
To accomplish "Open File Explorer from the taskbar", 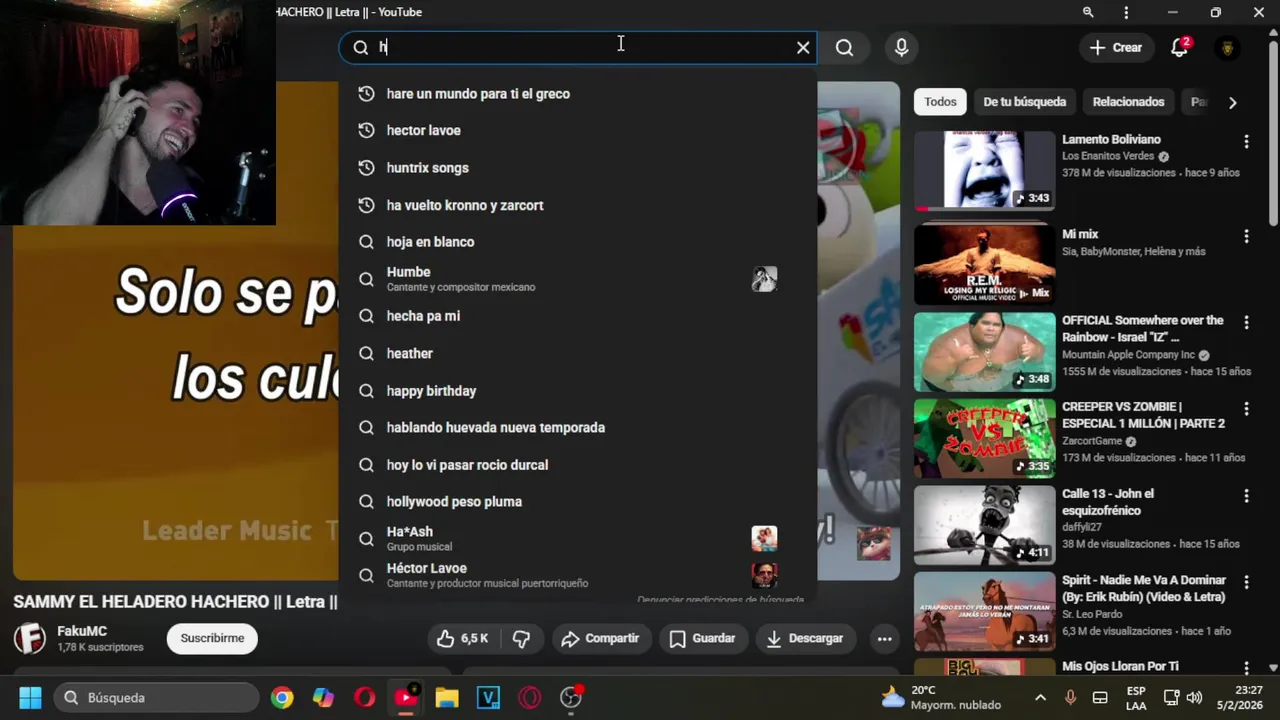I will tap(447, 697).
